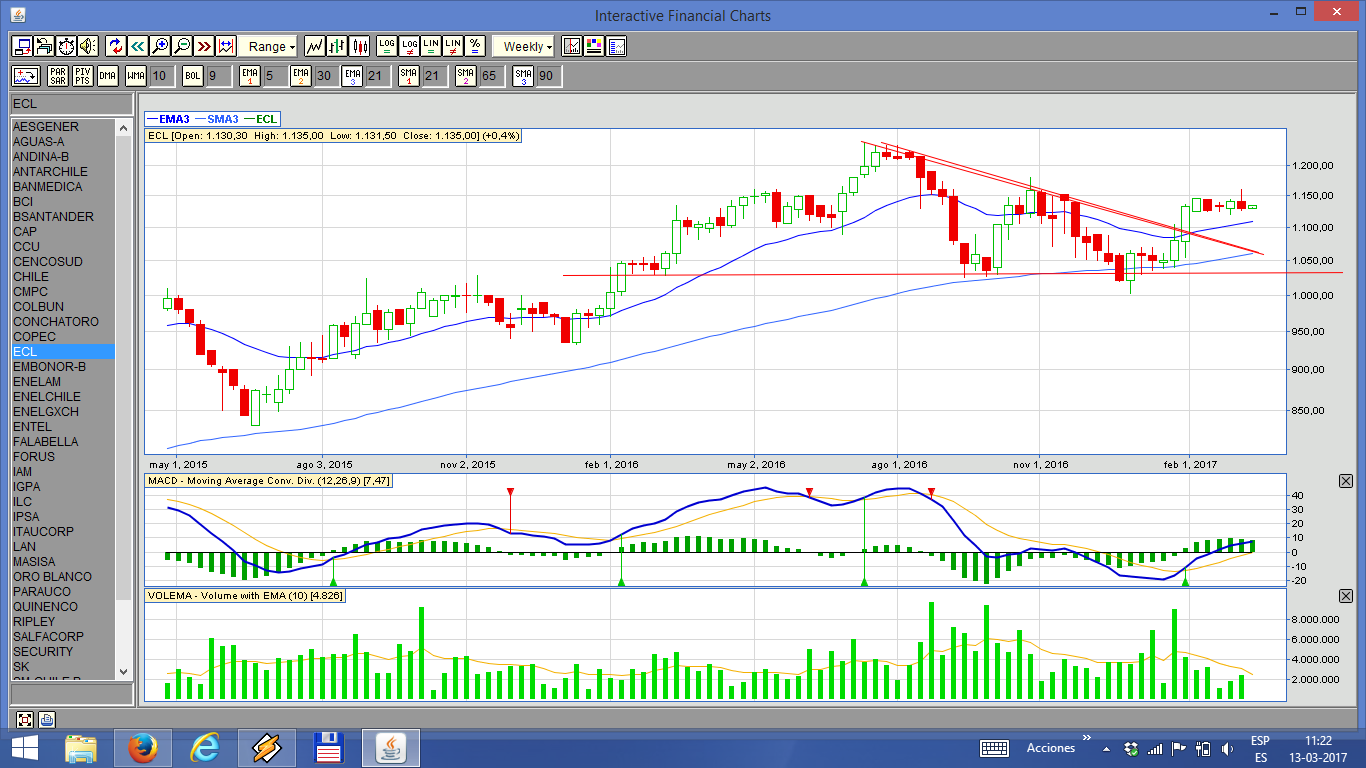The image size is (1366, 768).
Task: Select COPEC in the stock list
Action: tap(34, 337)
